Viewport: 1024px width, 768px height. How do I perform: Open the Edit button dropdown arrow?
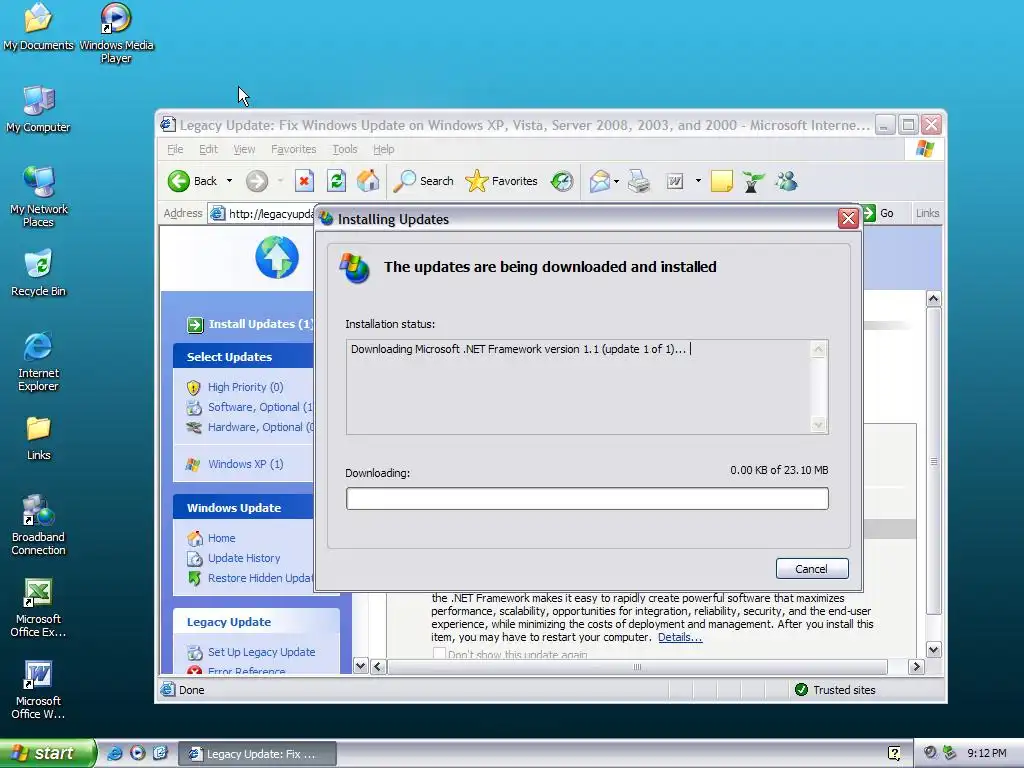click(x=698, y=181)
